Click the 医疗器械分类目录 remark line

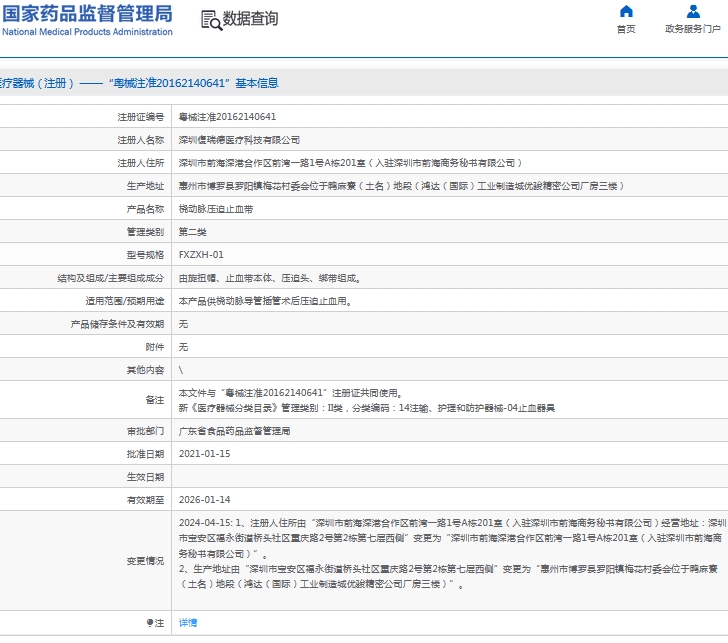(367, 408)
